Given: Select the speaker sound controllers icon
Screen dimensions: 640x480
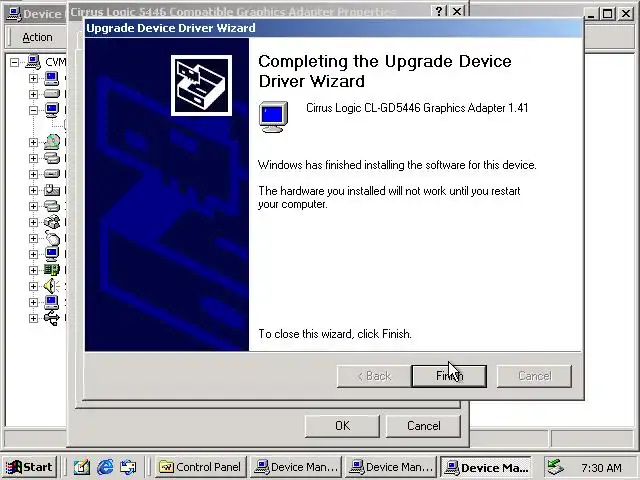Looking at the screenshot, I should (52, 286).
